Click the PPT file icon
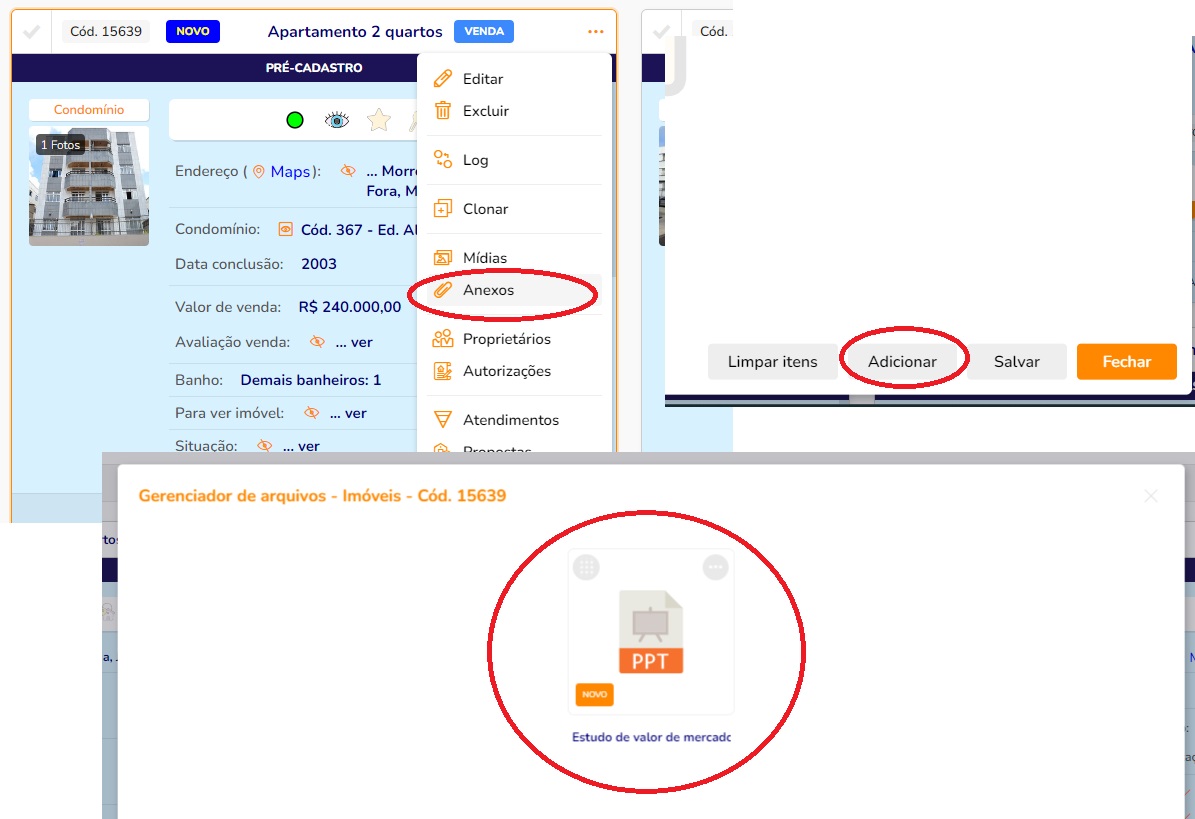 click(x=651, y=632)
